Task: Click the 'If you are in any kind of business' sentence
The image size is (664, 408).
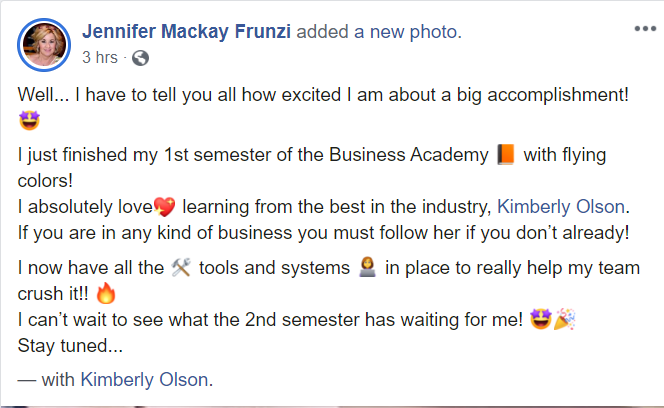Action: [x=324, y=234]
